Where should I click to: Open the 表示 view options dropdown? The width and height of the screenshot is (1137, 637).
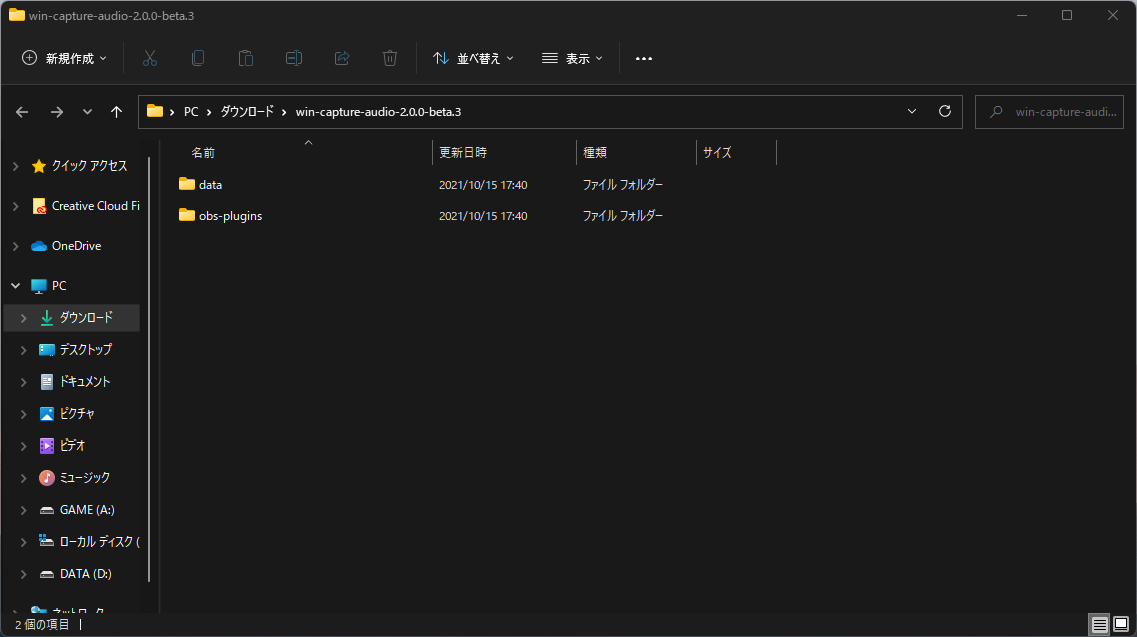pos(572,58)
